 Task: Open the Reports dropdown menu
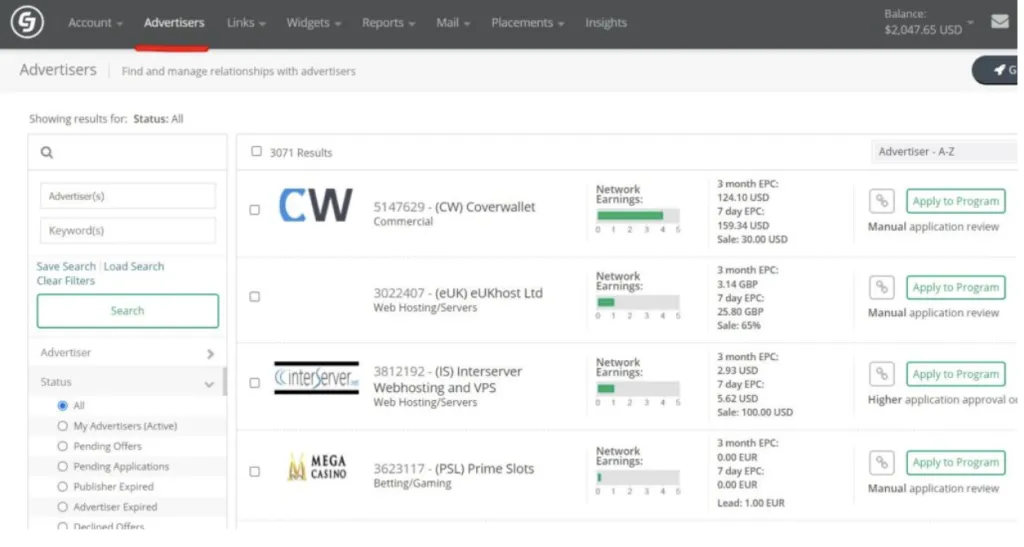[389, 22]
